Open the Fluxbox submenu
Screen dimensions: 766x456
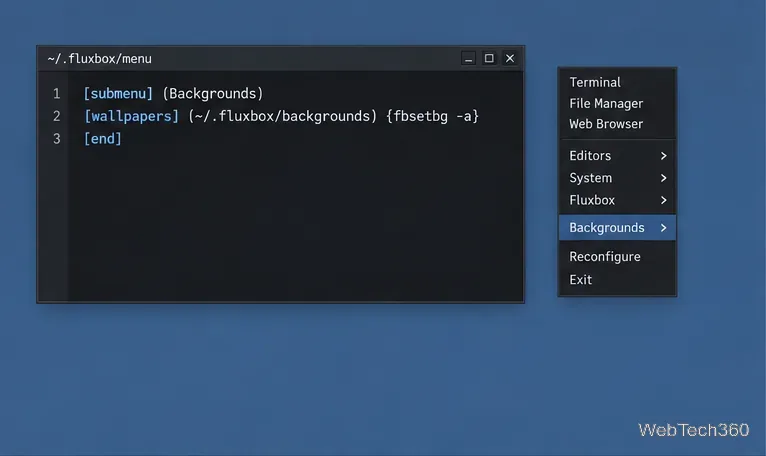point(617,200)
